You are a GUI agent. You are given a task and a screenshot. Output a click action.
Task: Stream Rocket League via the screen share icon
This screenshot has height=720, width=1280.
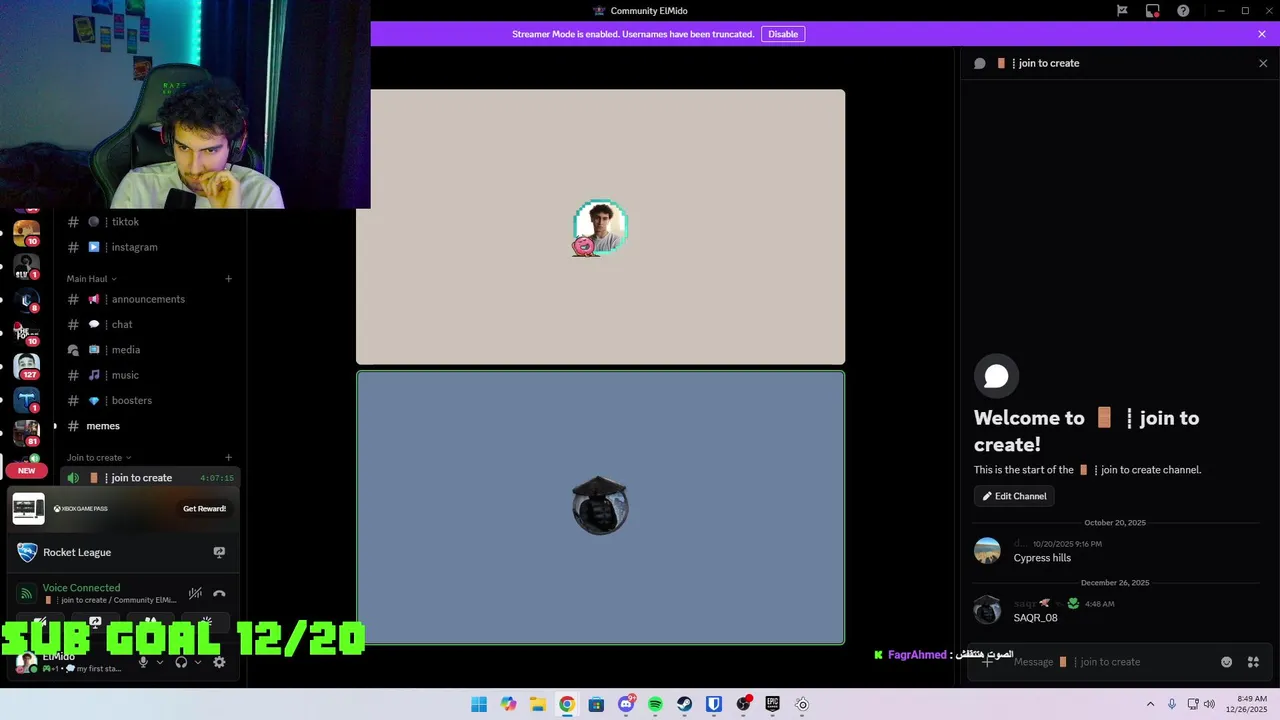[219, 552]
